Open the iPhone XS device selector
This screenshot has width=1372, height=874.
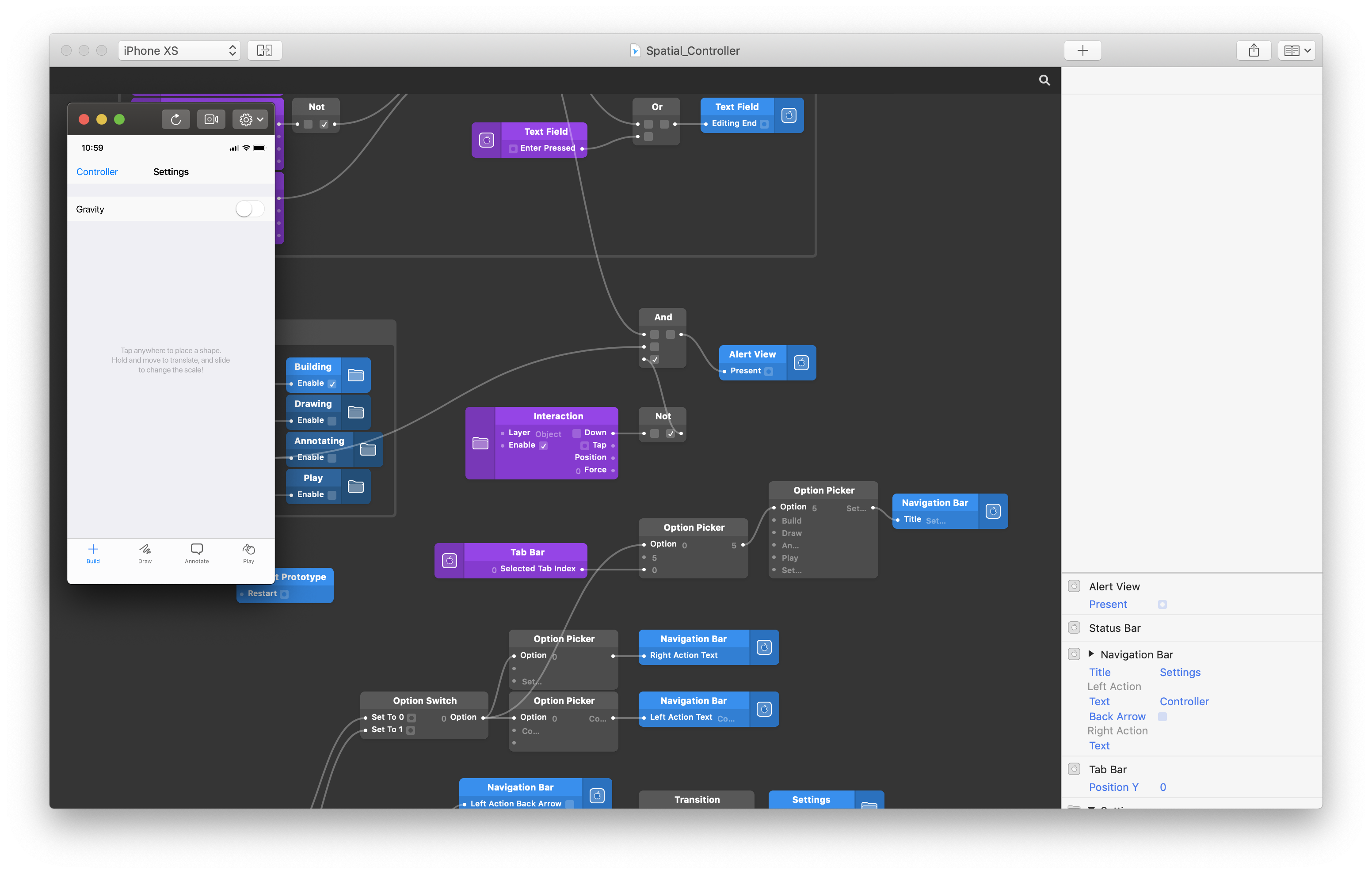pyautogui.click(x=179, y=51)
